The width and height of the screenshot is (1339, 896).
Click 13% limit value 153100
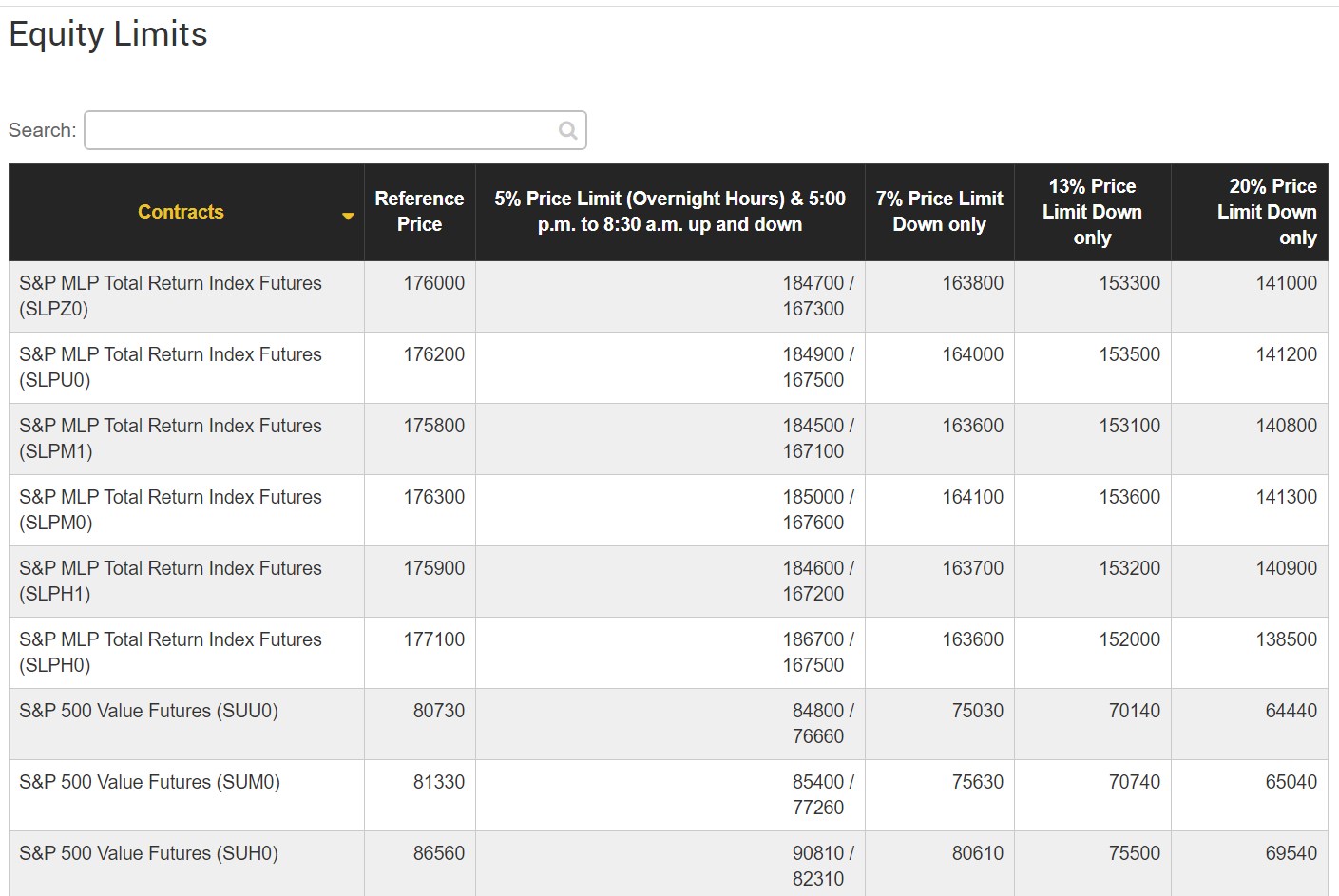1130,426
